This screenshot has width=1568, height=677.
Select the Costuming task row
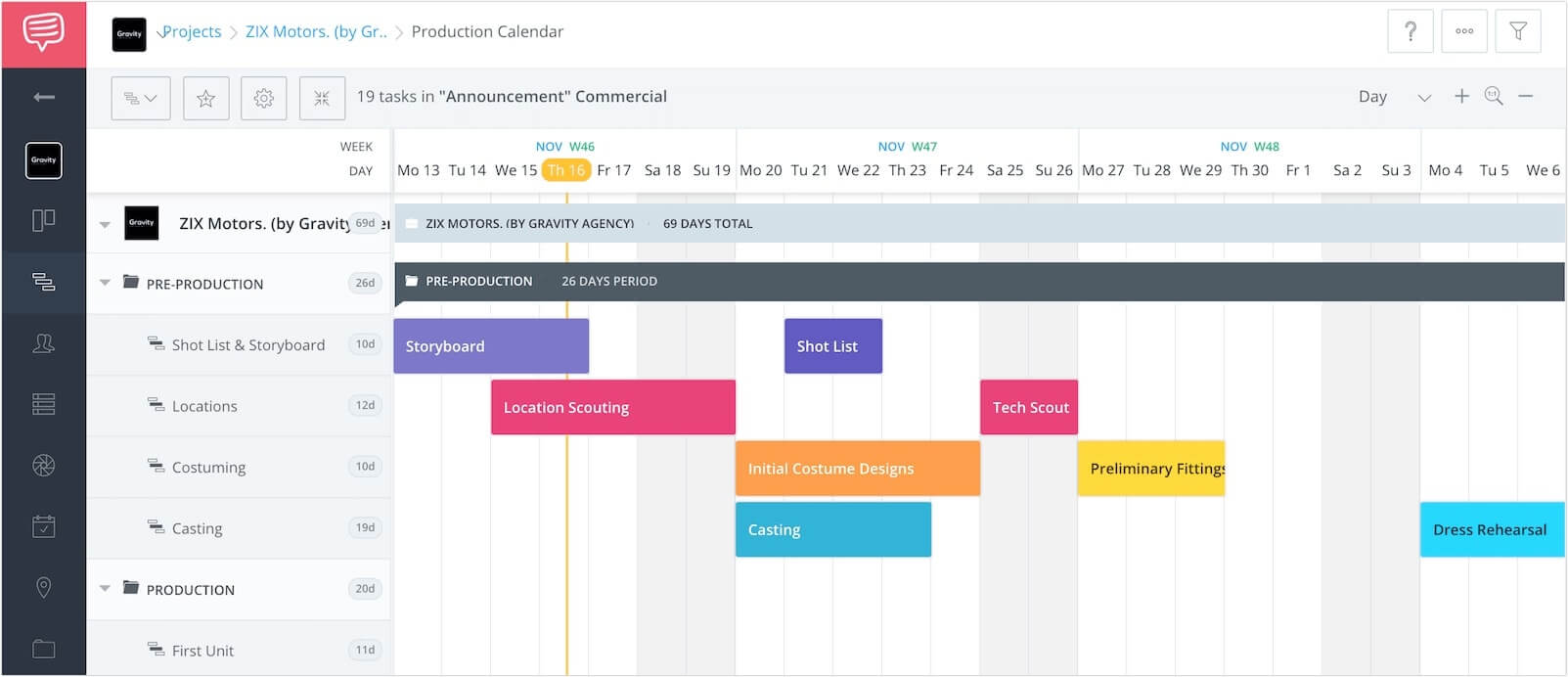point(239,467)
